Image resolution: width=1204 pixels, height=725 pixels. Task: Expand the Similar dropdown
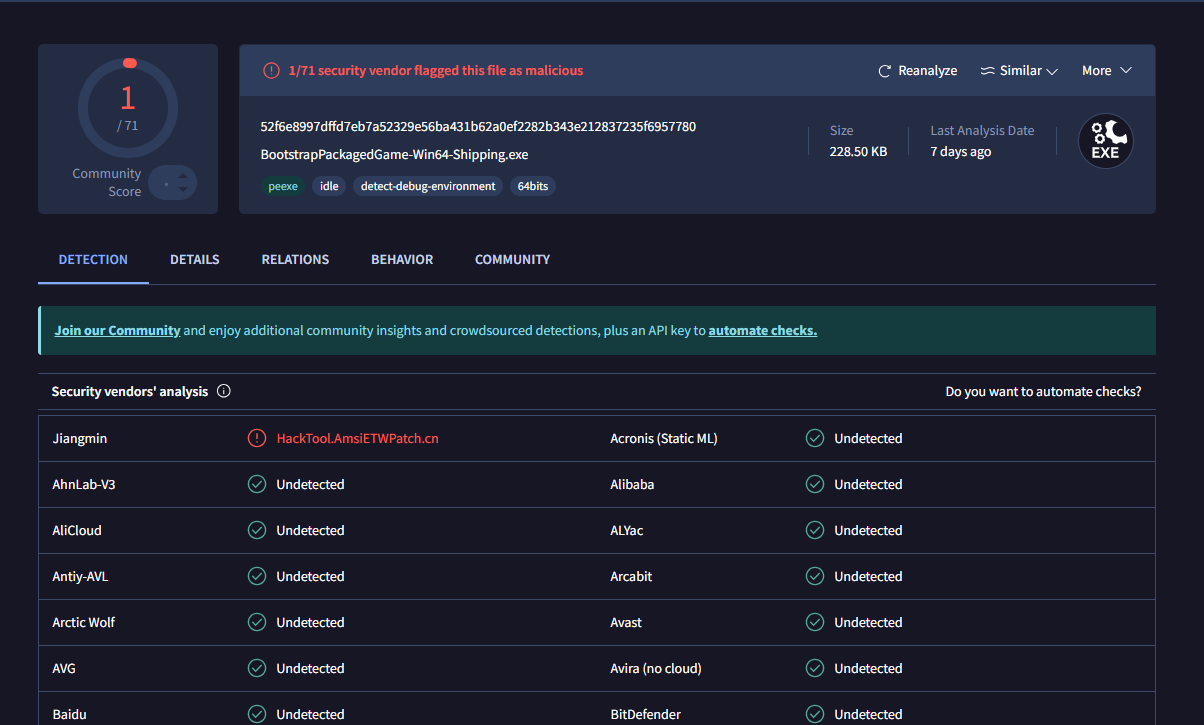(x=1018, y=71)
